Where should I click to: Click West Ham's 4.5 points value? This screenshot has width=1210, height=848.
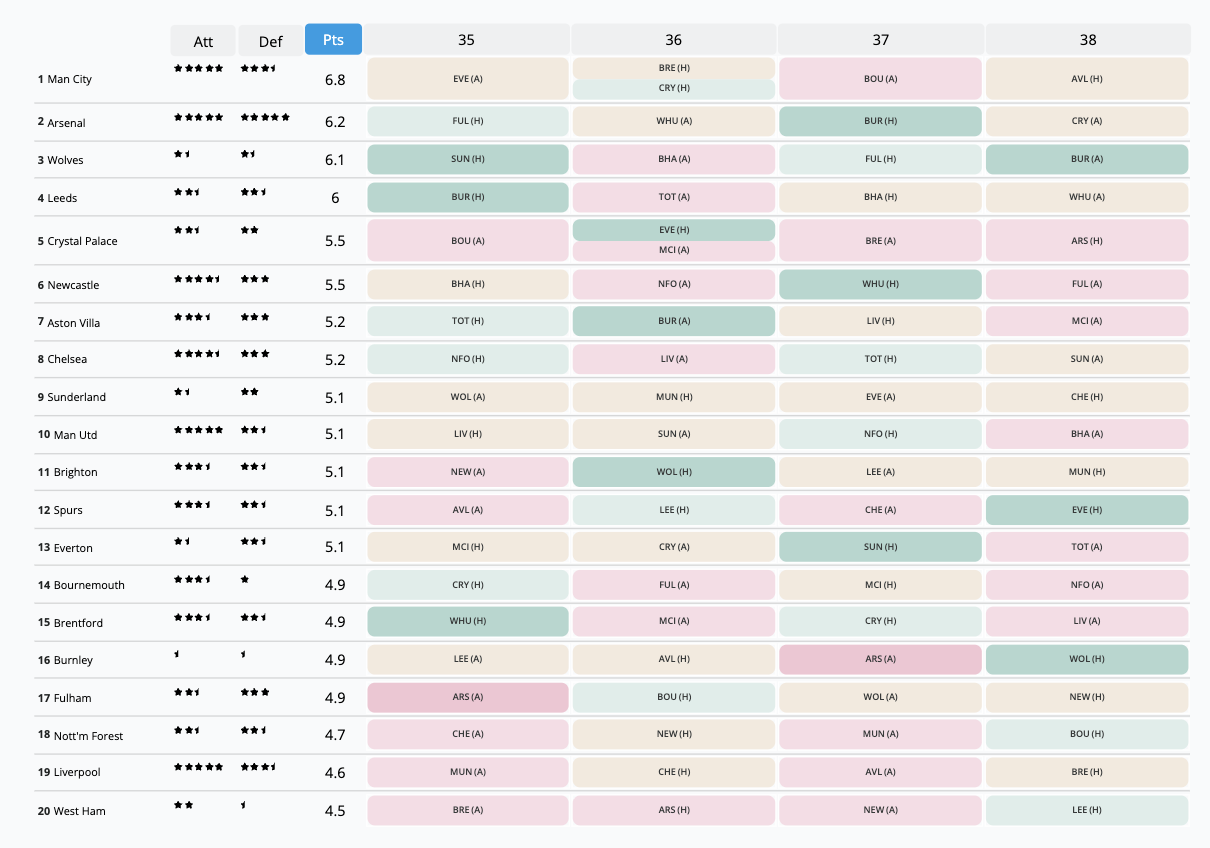pyautogui.click(x=335, y=811)
